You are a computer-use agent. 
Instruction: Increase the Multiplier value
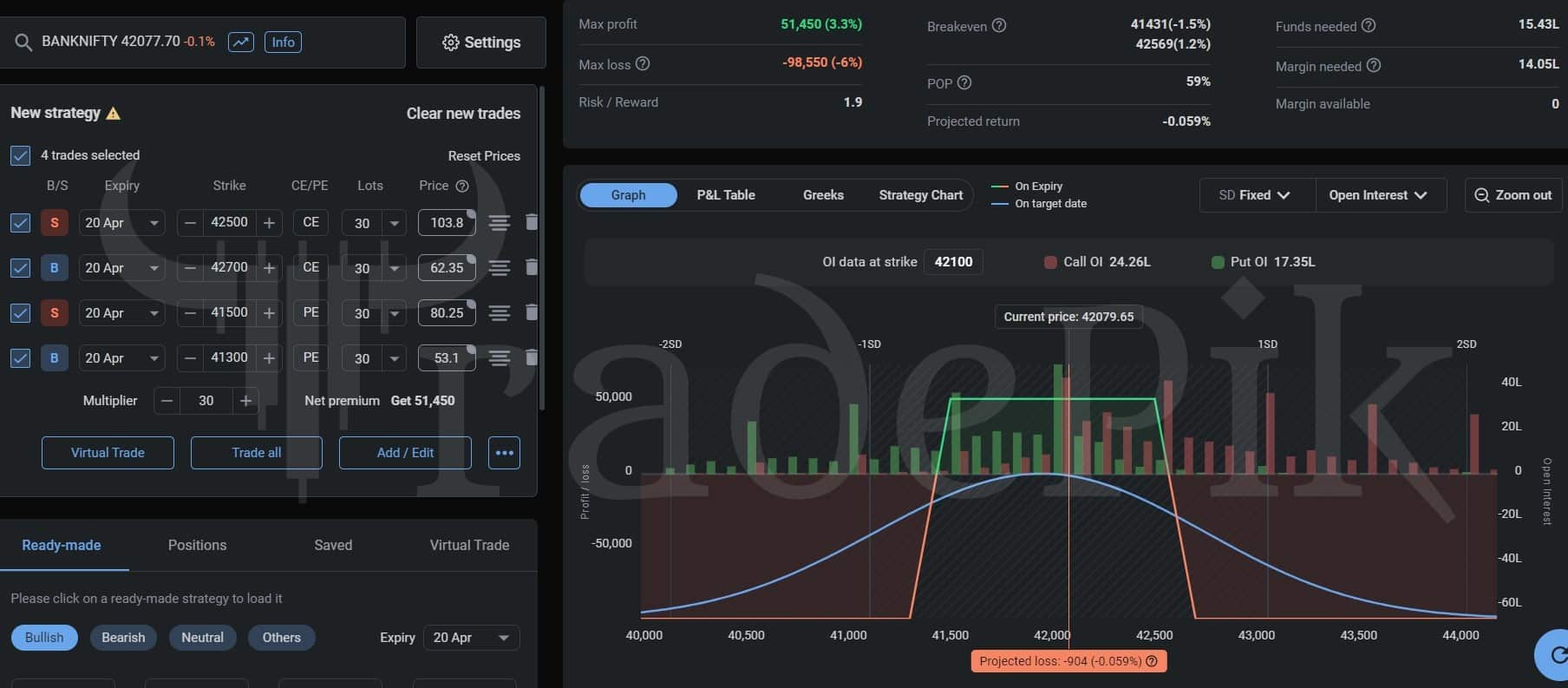point(245,401)
